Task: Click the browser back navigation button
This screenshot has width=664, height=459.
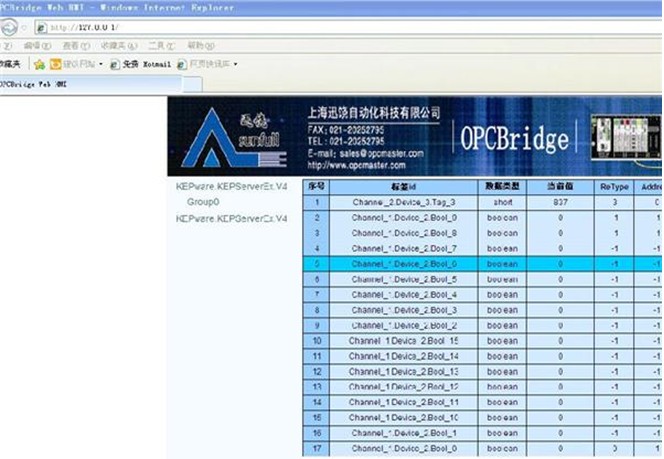Action: (7, 27)
